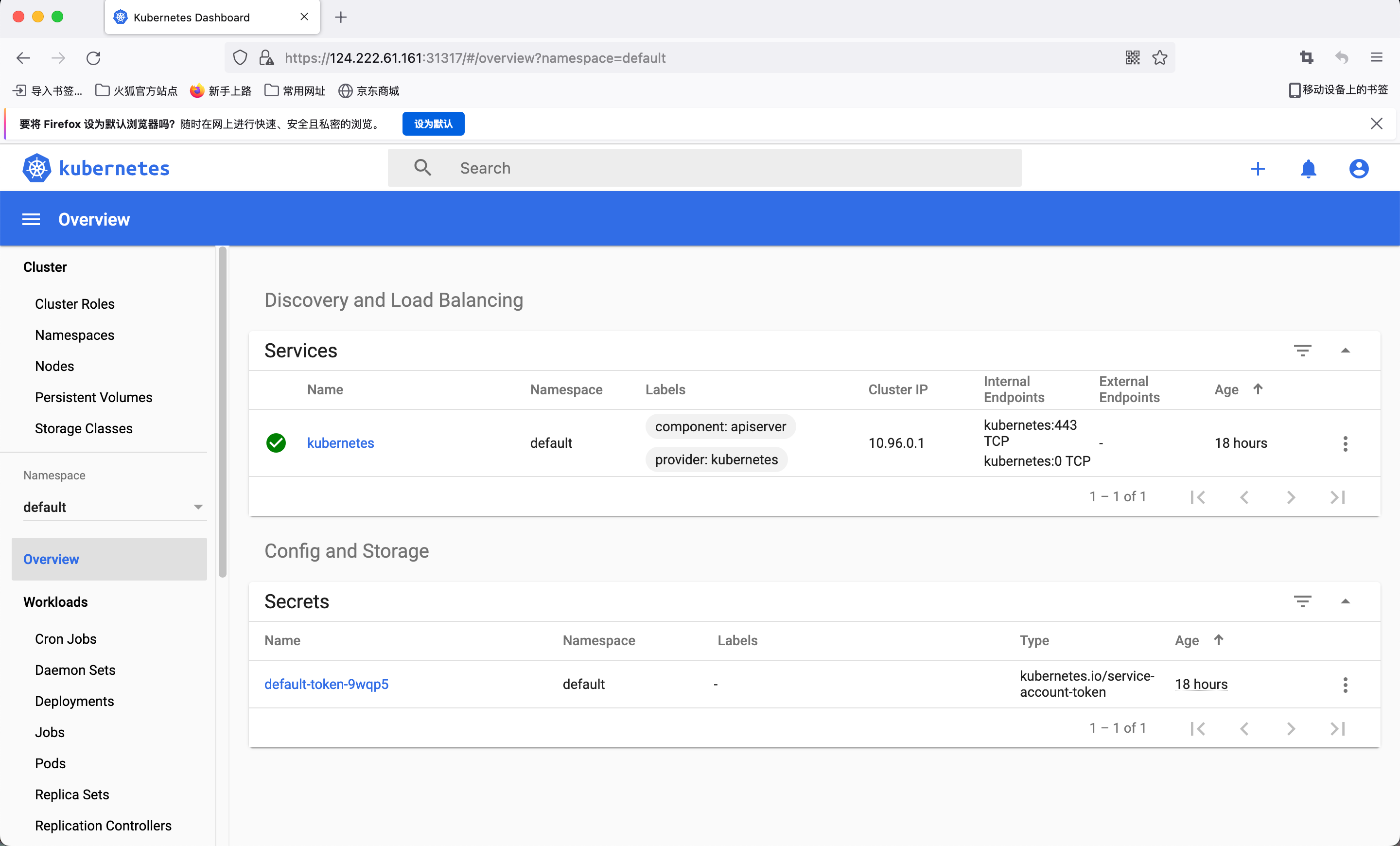1400x846 pixels.
Task: Open Persistent Volumes in sidebar
Action: click(x=94, y=397)
